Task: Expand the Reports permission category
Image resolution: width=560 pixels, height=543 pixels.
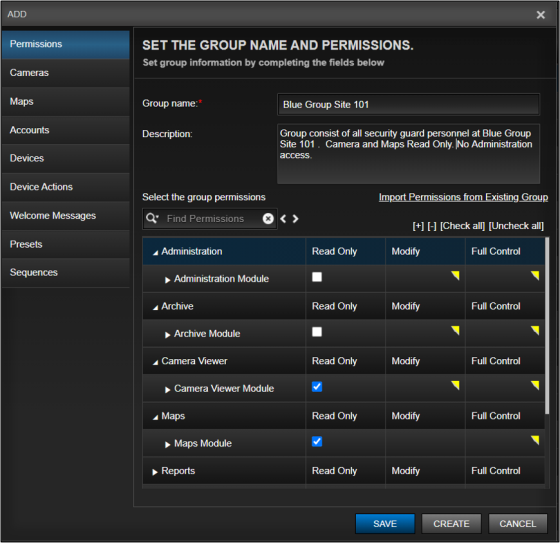Action: [x=155, y=472]
